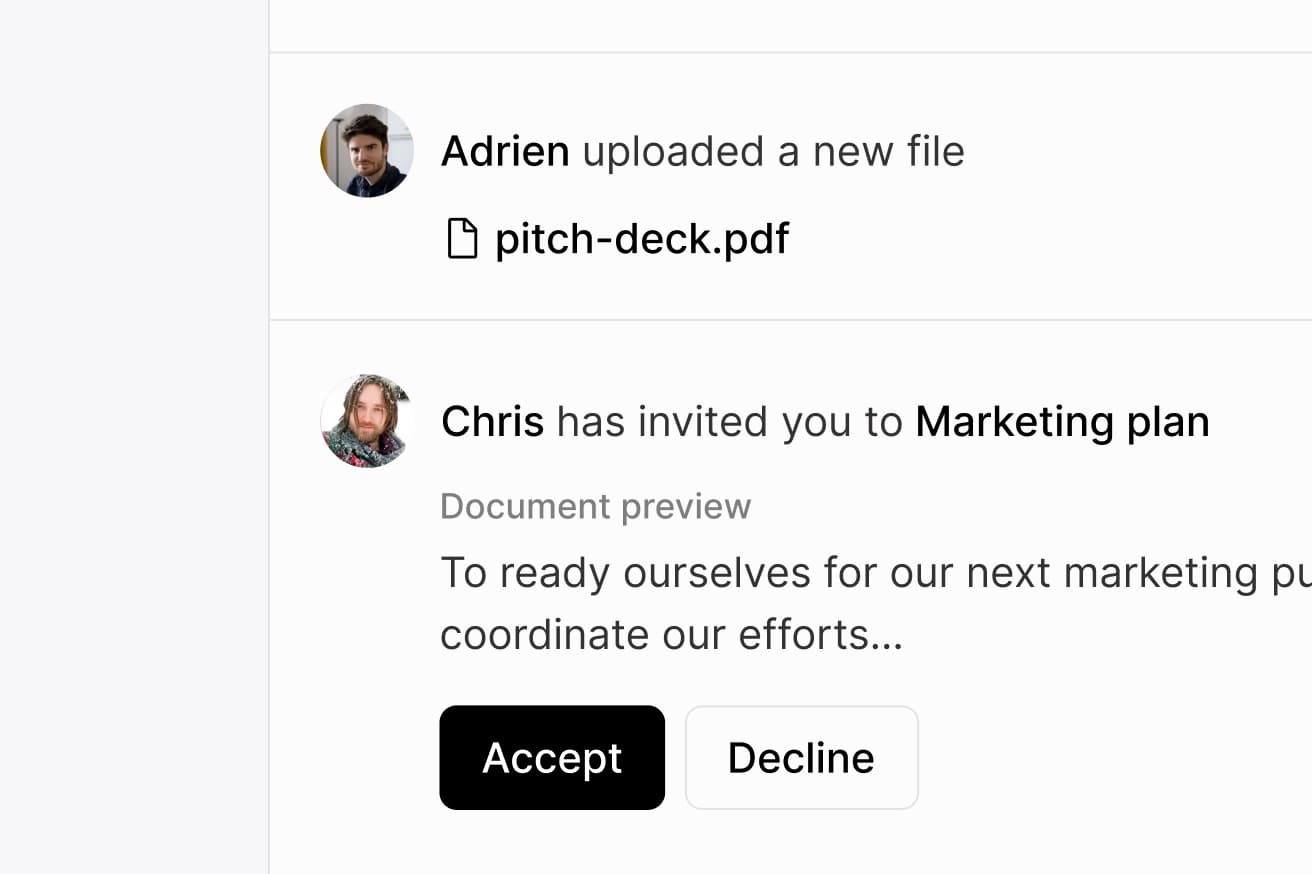Click the "uploaded a new file" text
Screen dimensions: 1312x874
[773, 152]
